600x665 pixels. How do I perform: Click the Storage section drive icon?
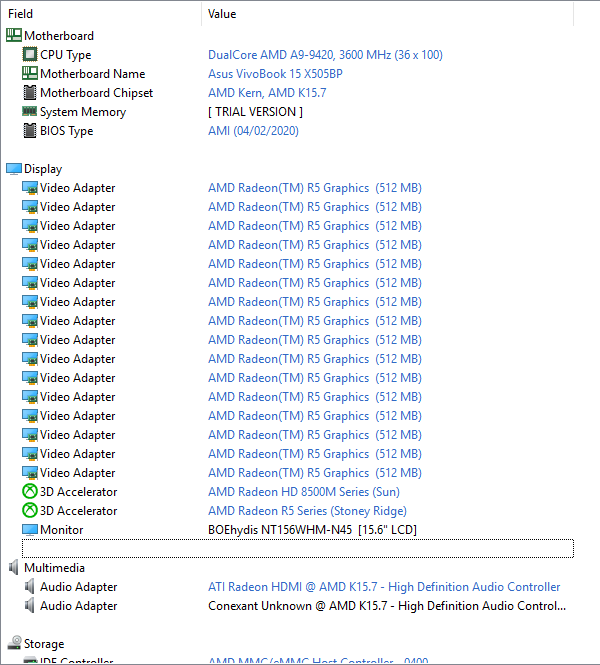point(14,643)
